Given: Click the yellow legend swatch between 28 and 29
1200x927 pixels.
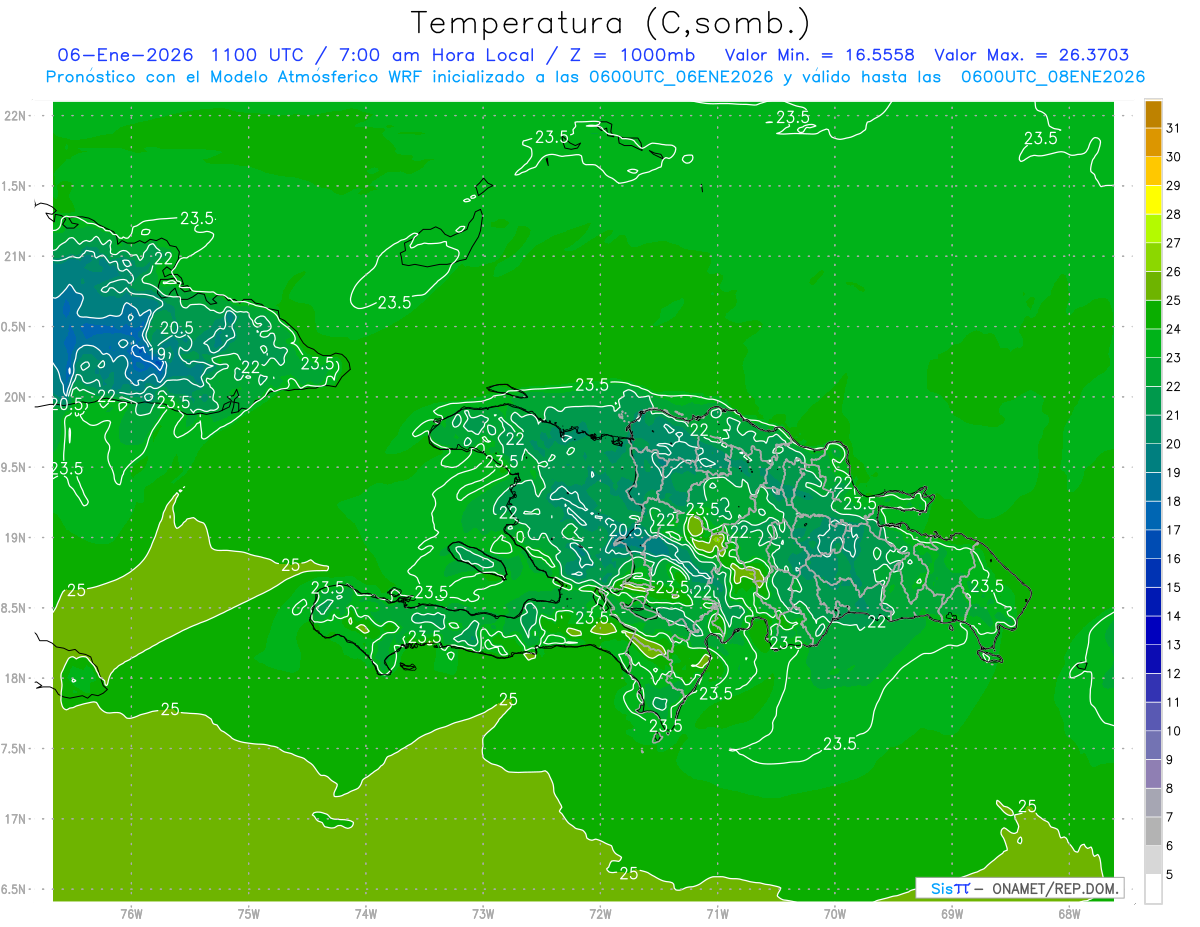Looking at the screenshot, I should pos(1153,199).
